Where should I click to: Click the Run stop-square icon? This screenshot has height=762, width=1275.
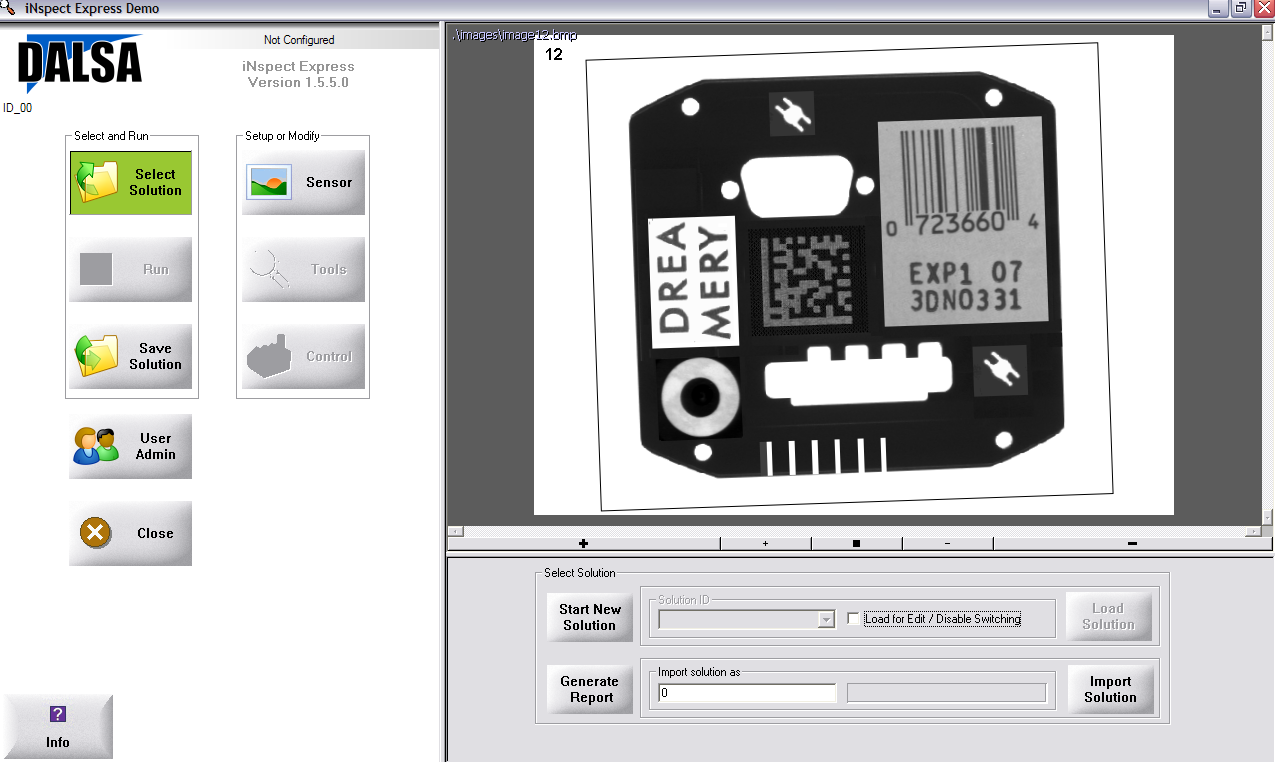tap(96, 269)
